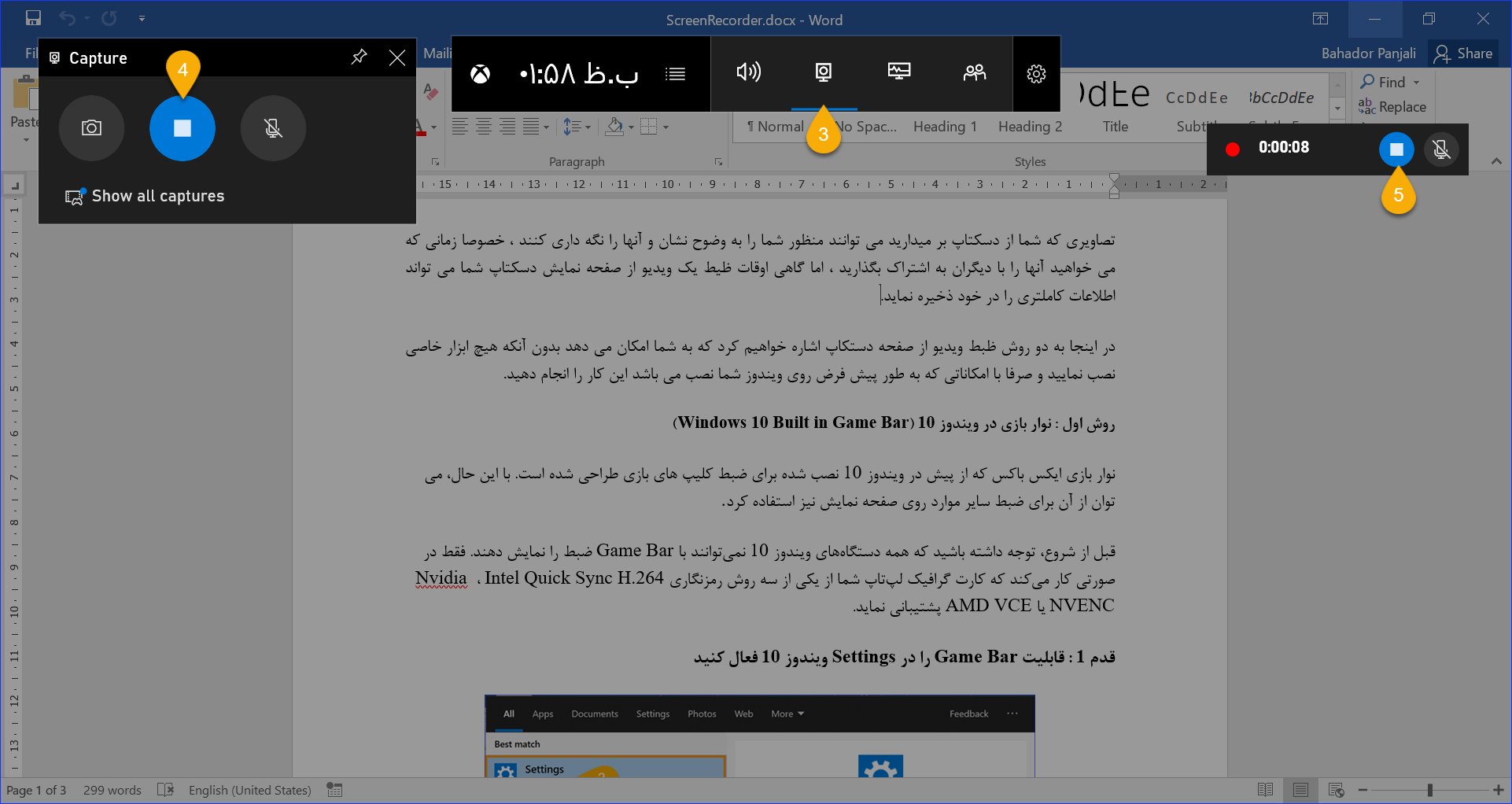
Task: Expand the Styles gallery more arrow
Action: (x=1337, y=109)
